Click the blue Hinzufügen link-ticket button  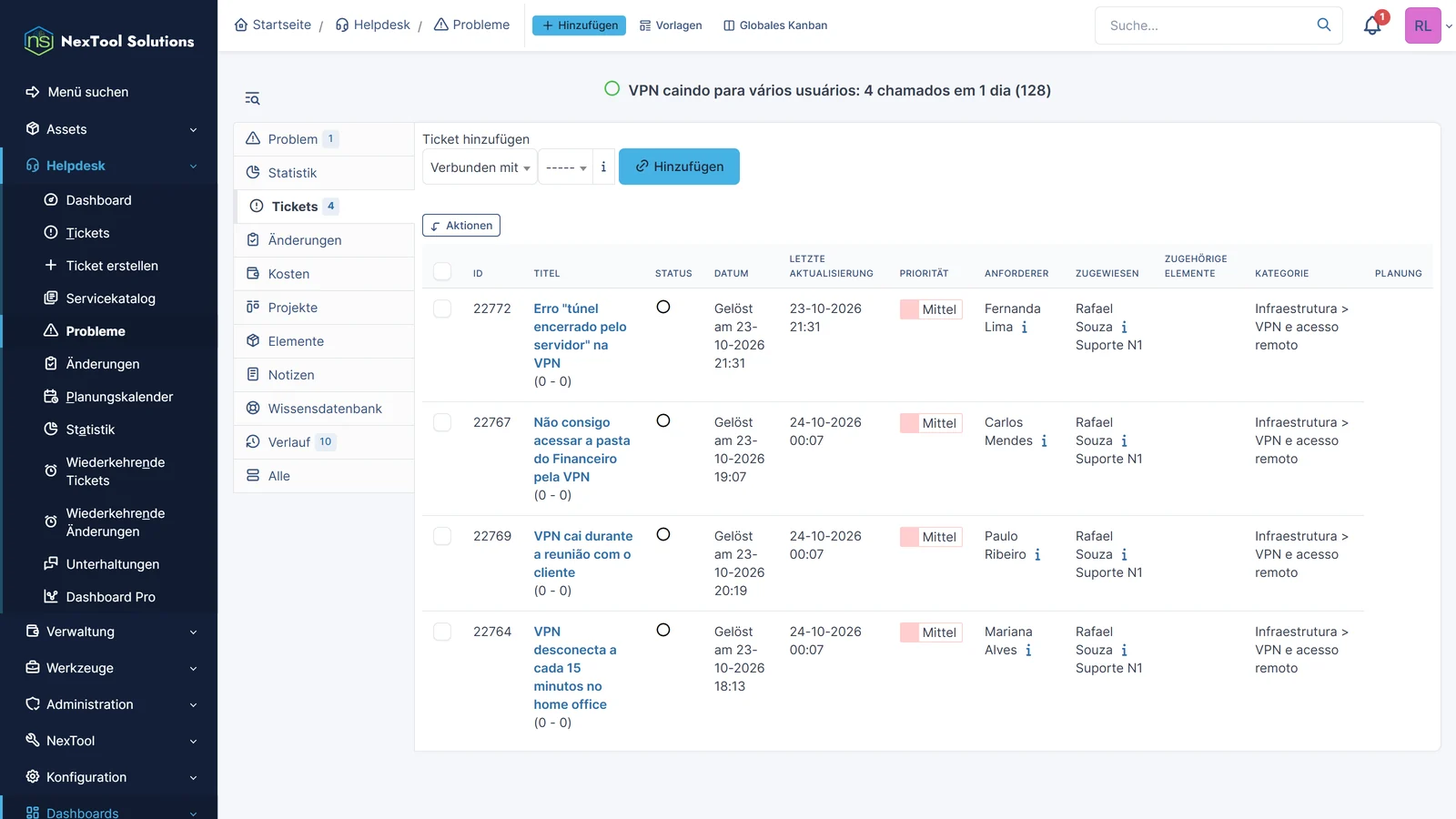point(679,167)
